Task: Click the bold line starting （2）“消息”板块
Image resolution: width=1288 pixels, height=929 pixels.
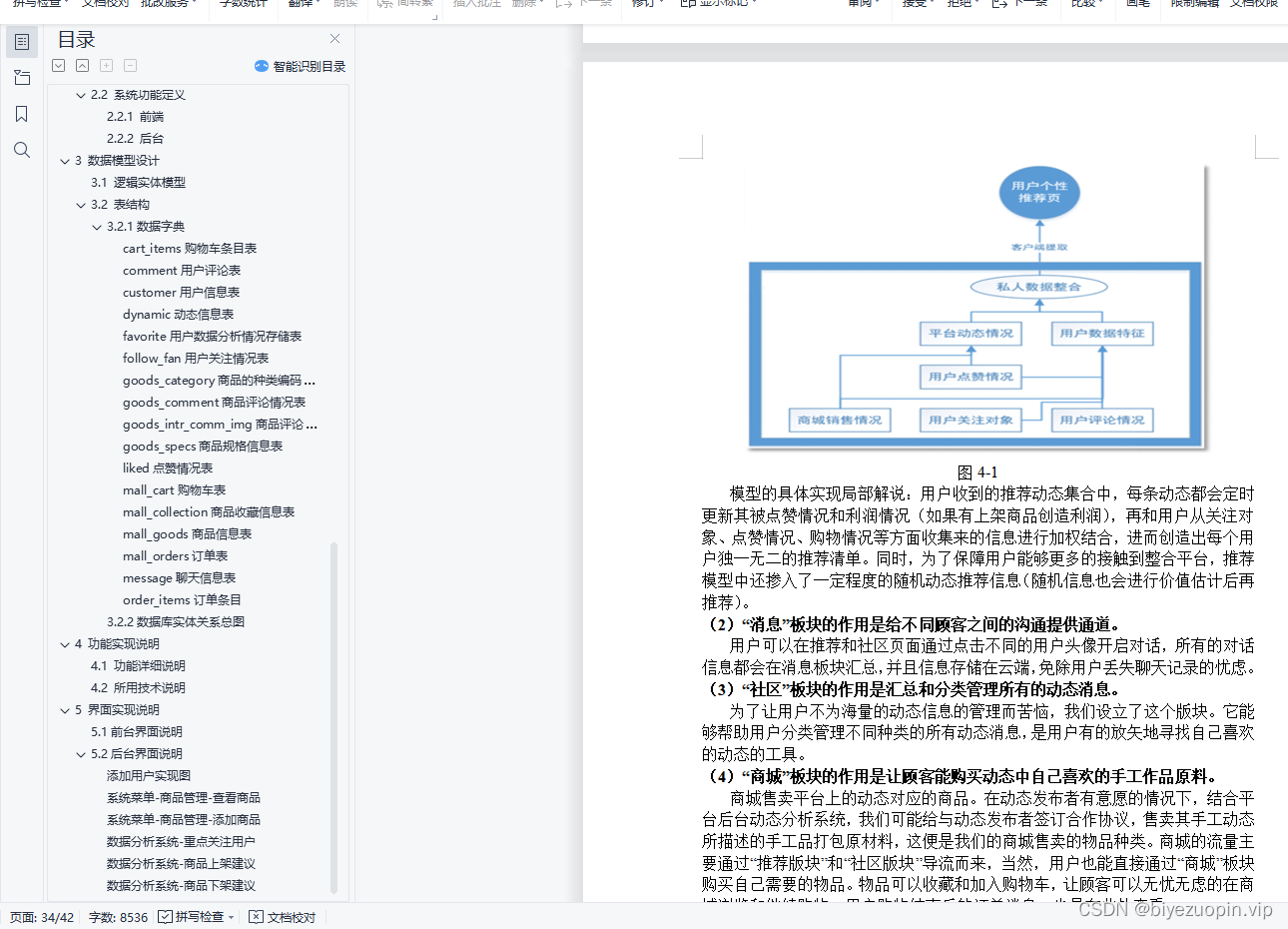Action: click(x=913, y=624)
